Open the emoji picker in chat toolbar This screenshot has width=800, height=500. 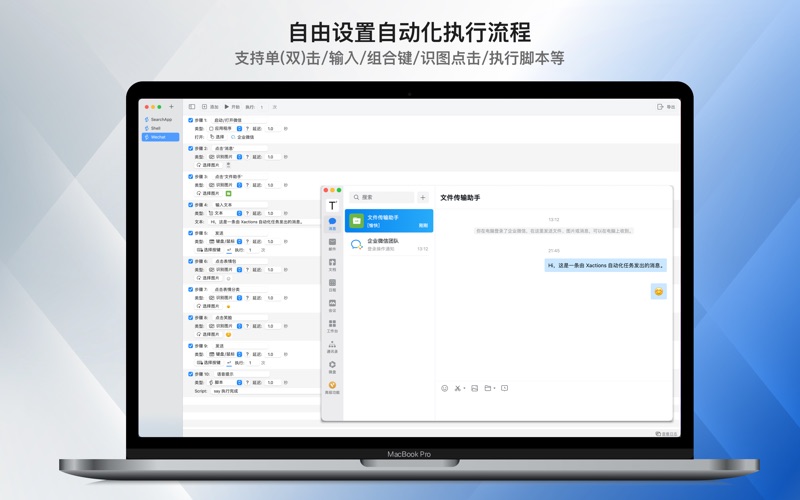click(444, 388)
